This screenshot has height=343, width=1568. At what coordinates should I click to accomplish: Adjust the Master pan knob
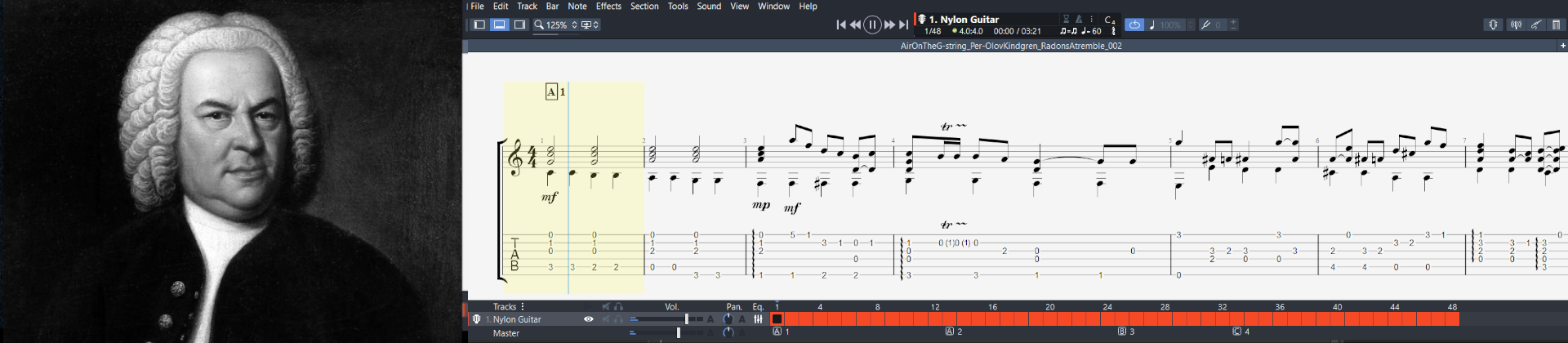(728, 332)
